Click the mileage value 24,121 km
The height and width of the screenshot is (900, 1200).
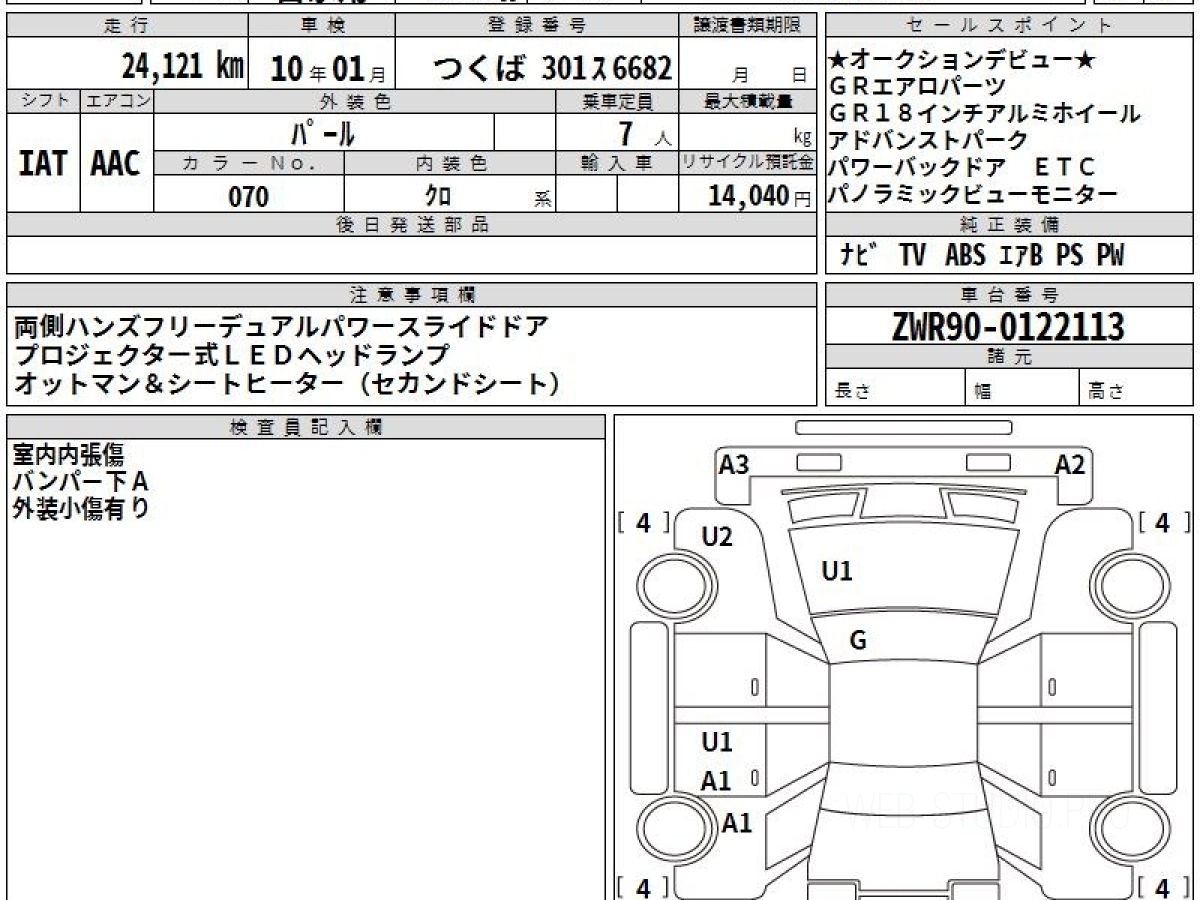[x=182, y=67]
